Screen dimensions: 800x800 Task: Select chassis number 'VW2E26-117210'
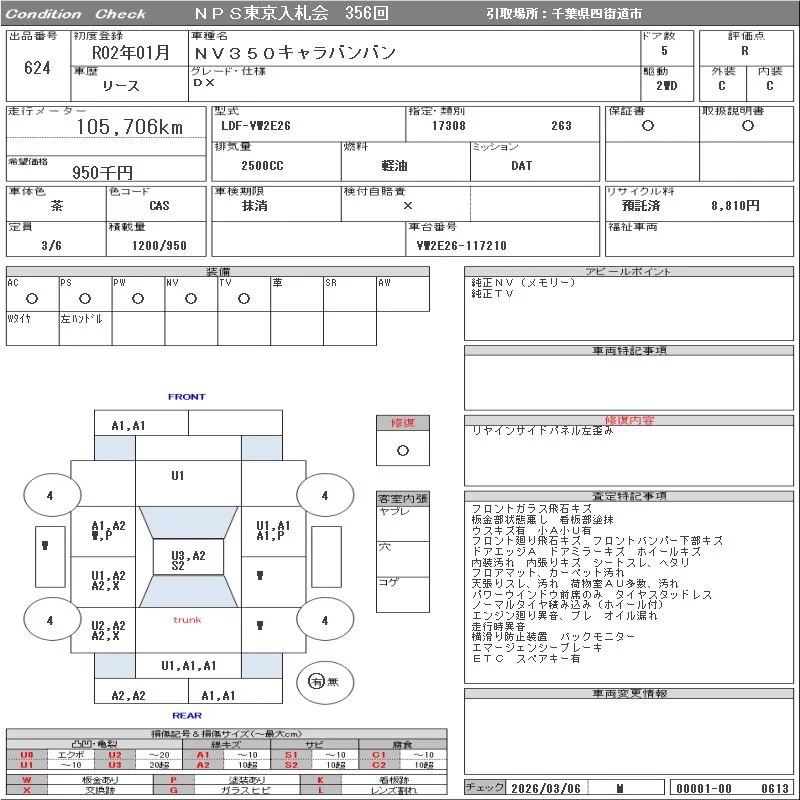pyautogui.click(x=461, y=245)
